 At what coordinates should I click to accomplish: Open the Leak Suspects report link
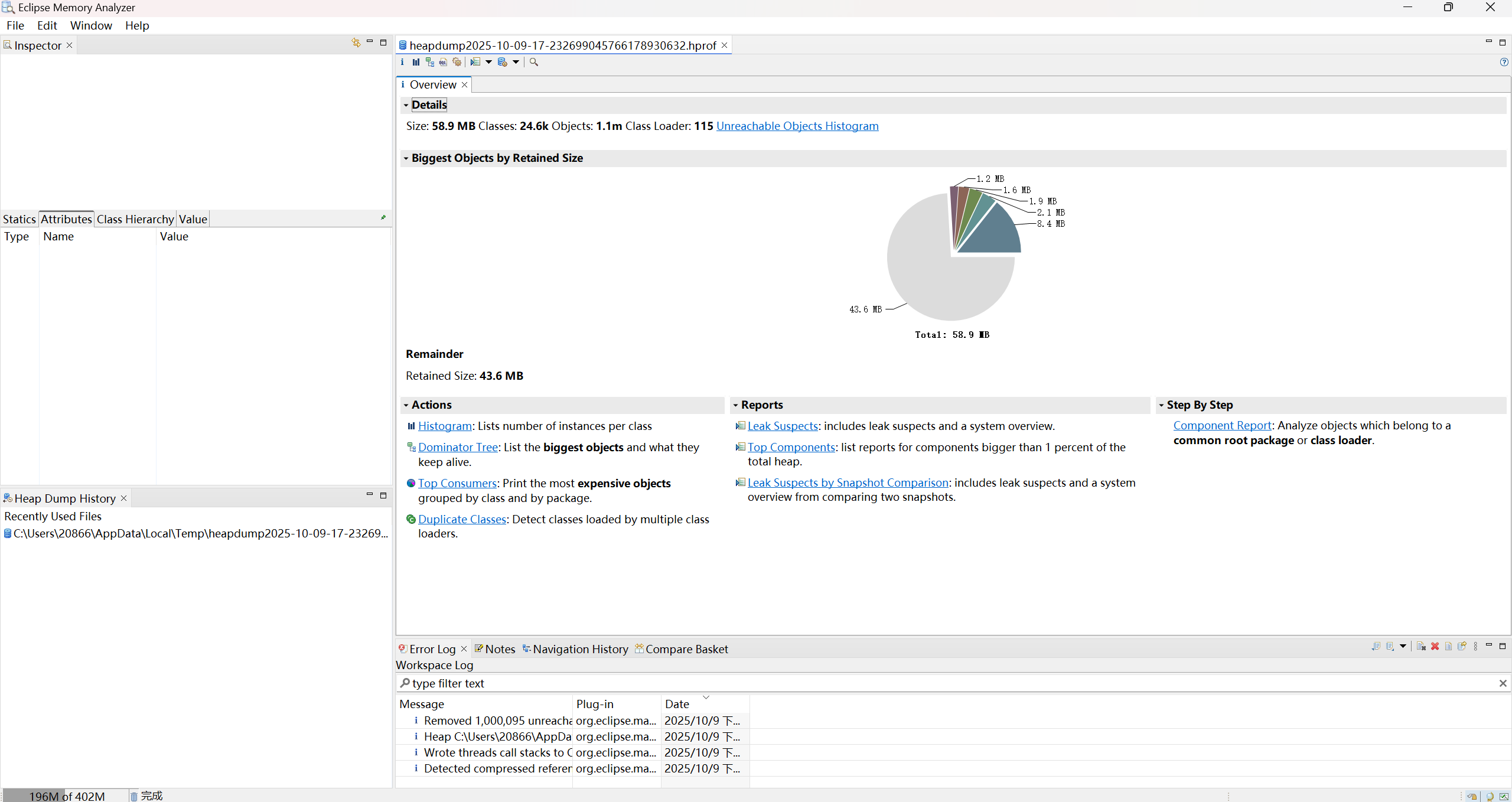[x=782, y=426]
